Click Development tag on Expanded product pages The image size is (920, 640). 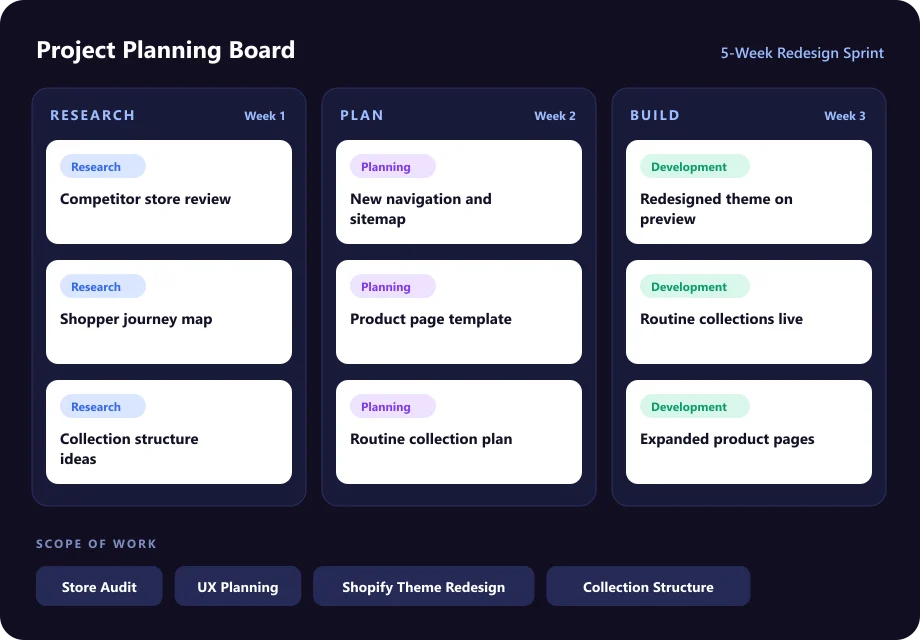(x=695, y=406)
